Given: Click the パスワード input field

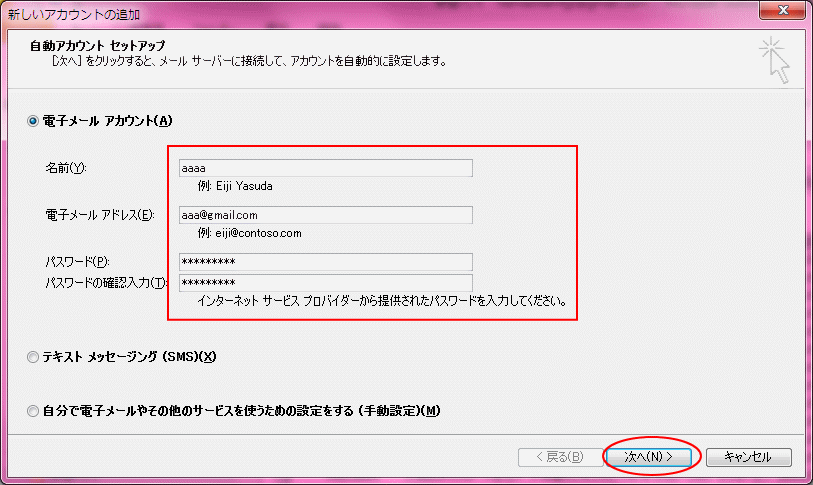Looking at the screenshot, I should click(326, 261).
